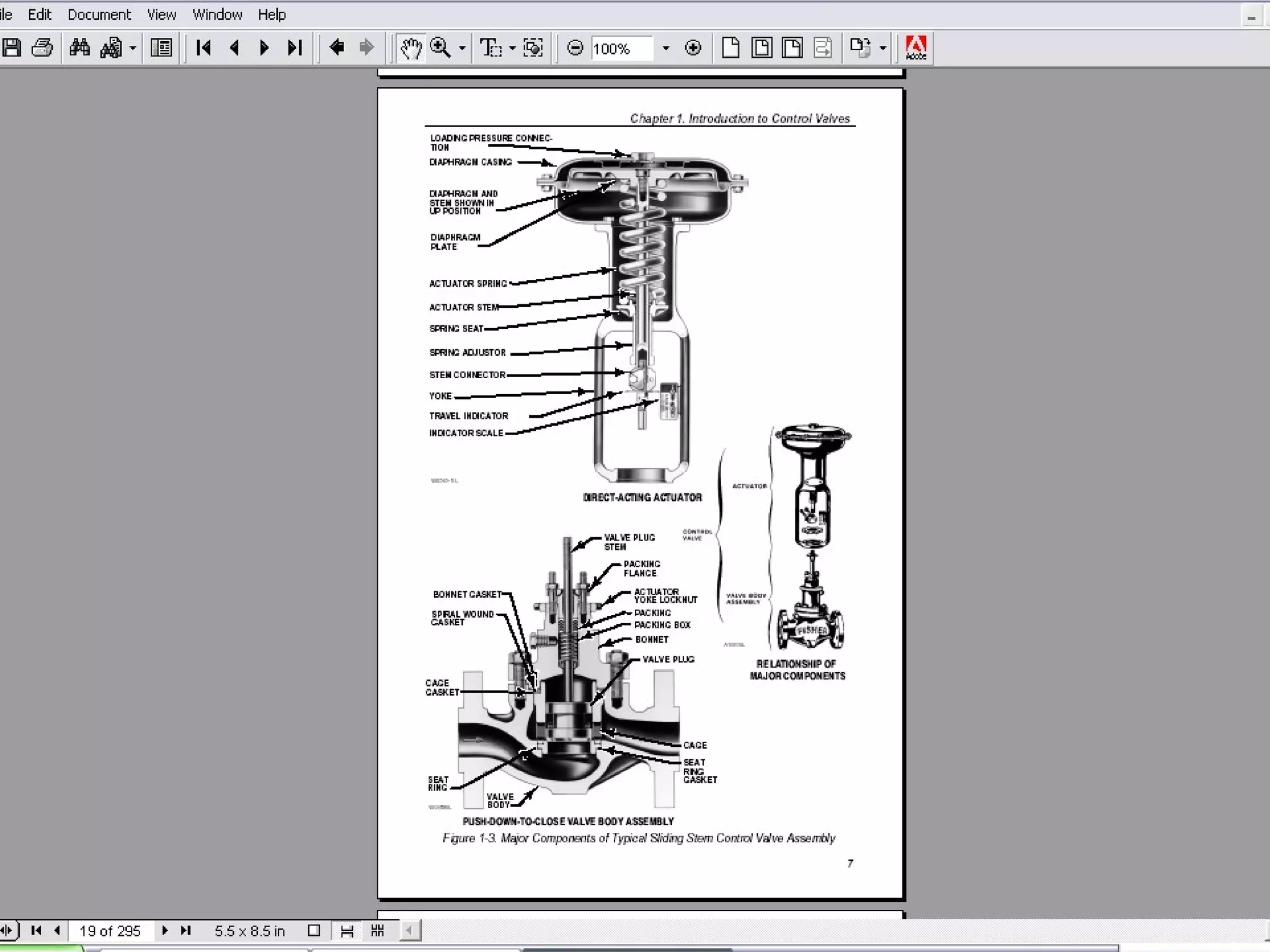This screenshot has width=1270, height=952.
Task: Expand the Text Select tool options arrow
Action: [512, 48]
